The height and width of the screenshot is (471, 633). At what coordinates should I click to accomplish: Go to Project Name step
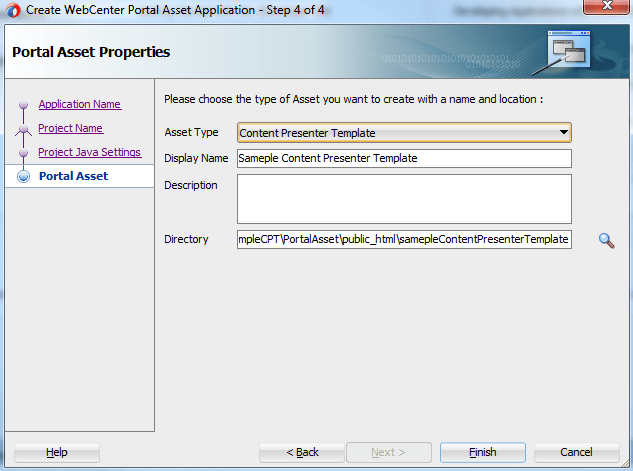(x=71, y=128)
